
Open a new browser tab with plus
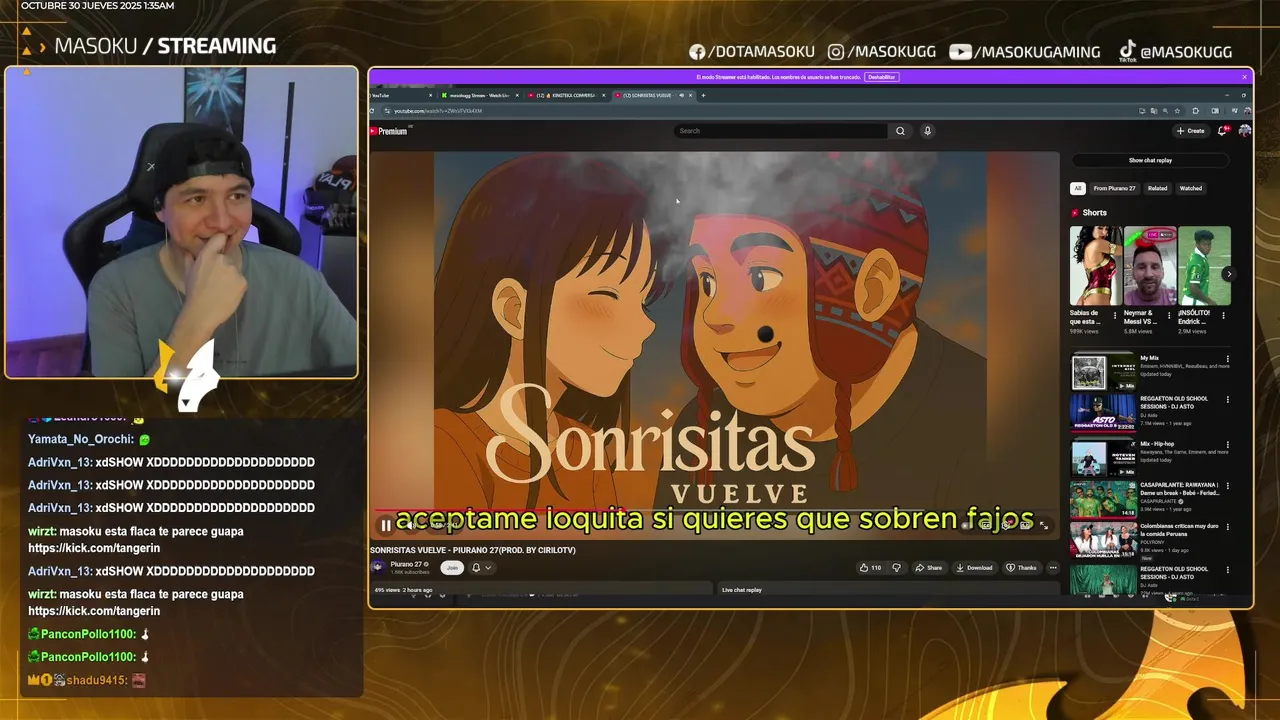703,95
